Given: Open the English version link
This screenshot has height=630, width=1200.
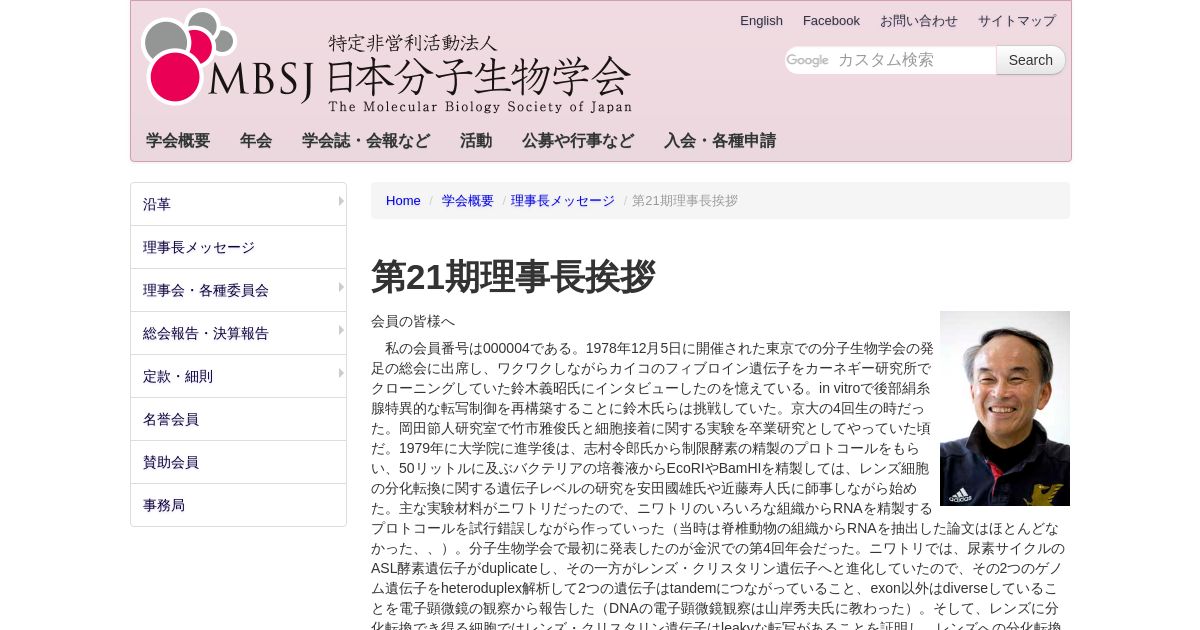Looking at the screenshot, I should click(761, 20).
